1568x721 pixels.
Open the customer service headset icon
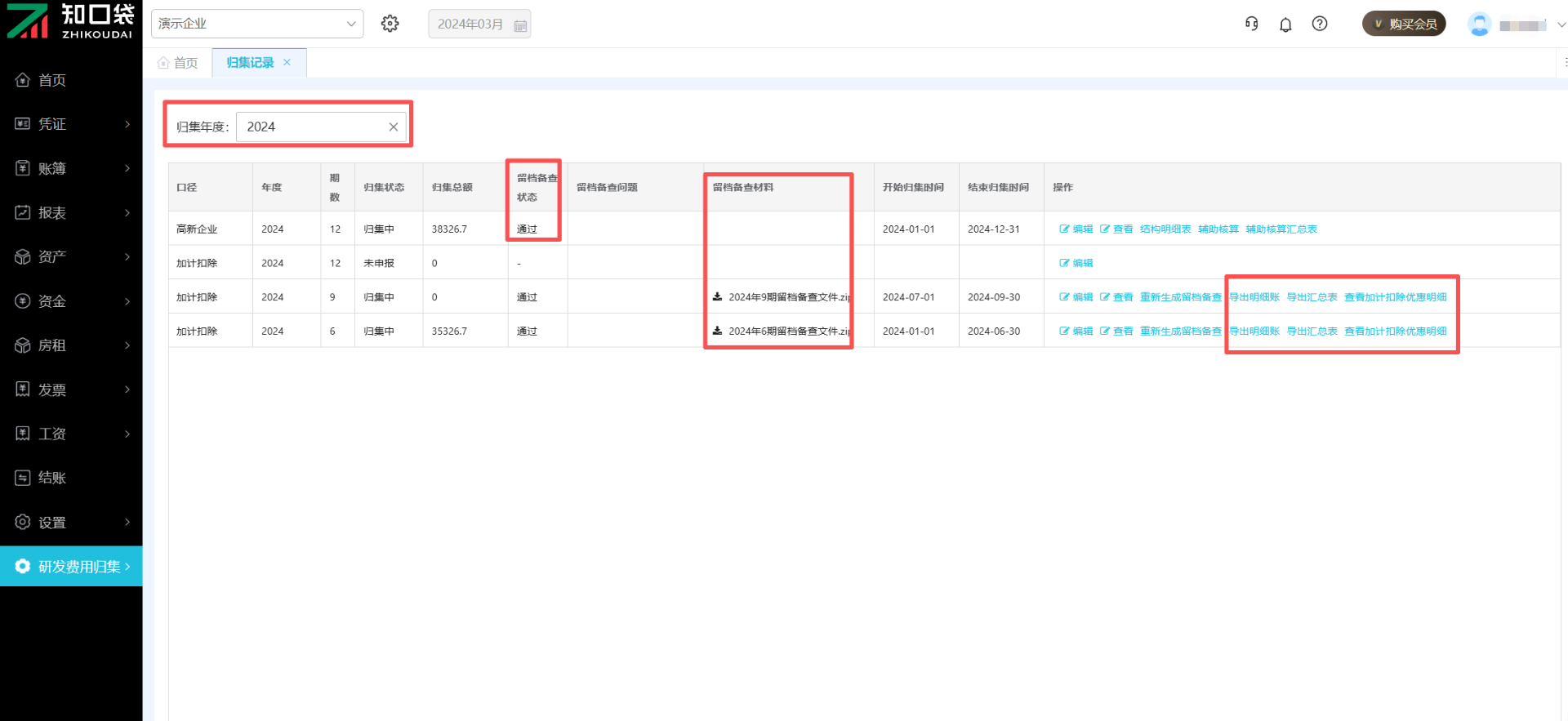[x=1251, y=24]
